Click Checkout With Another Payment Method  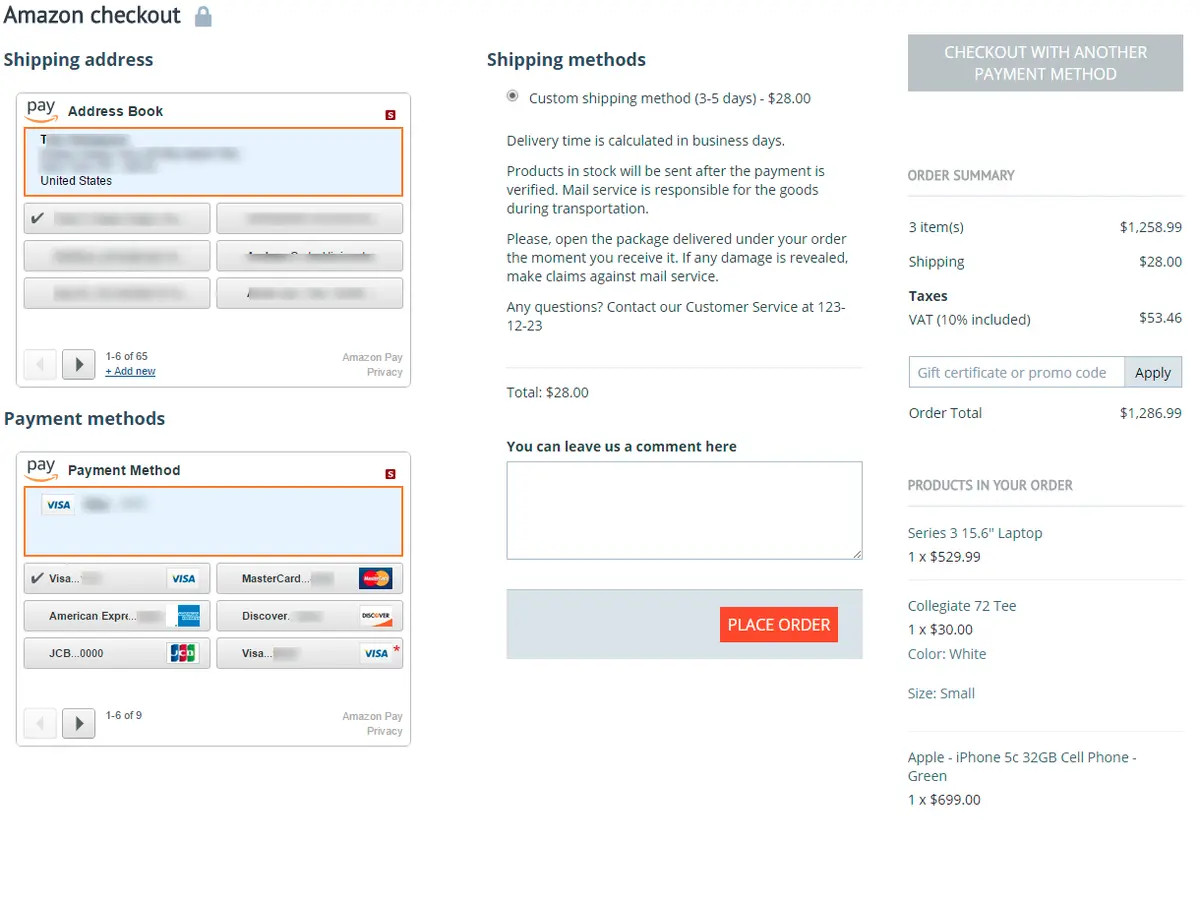[1045, 63]
